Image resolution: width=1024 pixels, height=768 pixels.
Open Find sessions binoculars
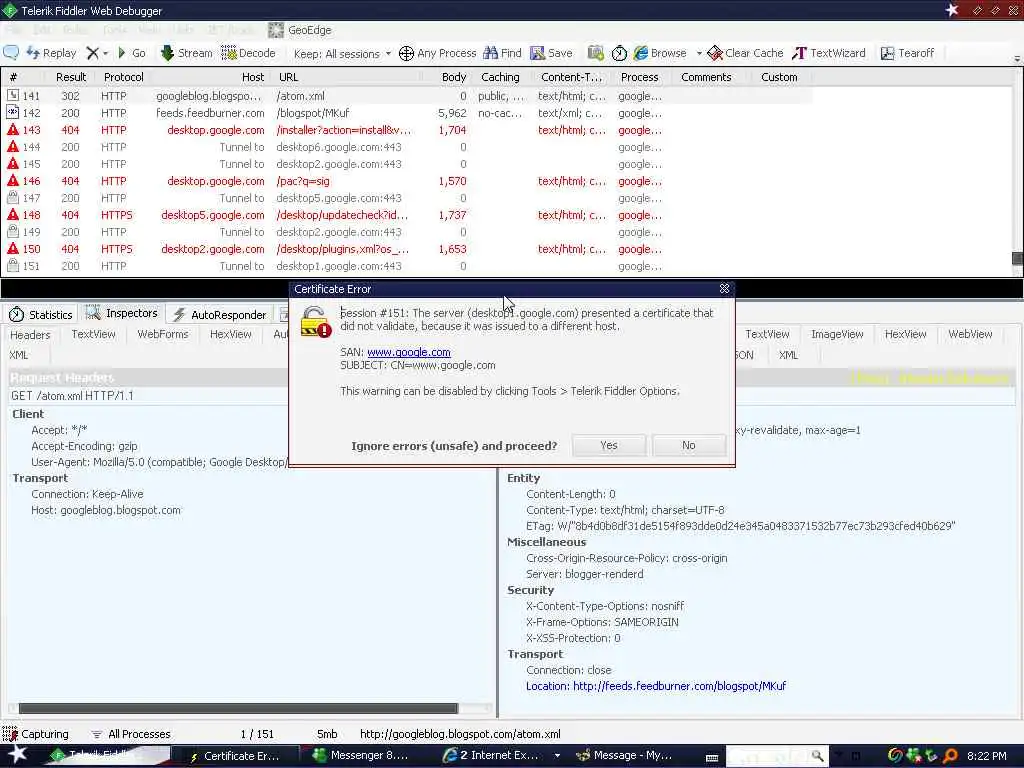[502, 53]
